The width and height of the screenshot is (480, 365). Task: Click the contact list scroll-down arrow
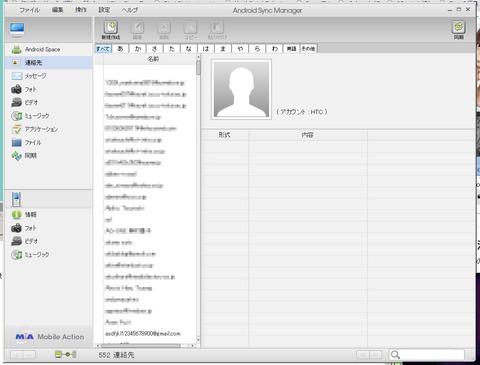tap(198, 340)
